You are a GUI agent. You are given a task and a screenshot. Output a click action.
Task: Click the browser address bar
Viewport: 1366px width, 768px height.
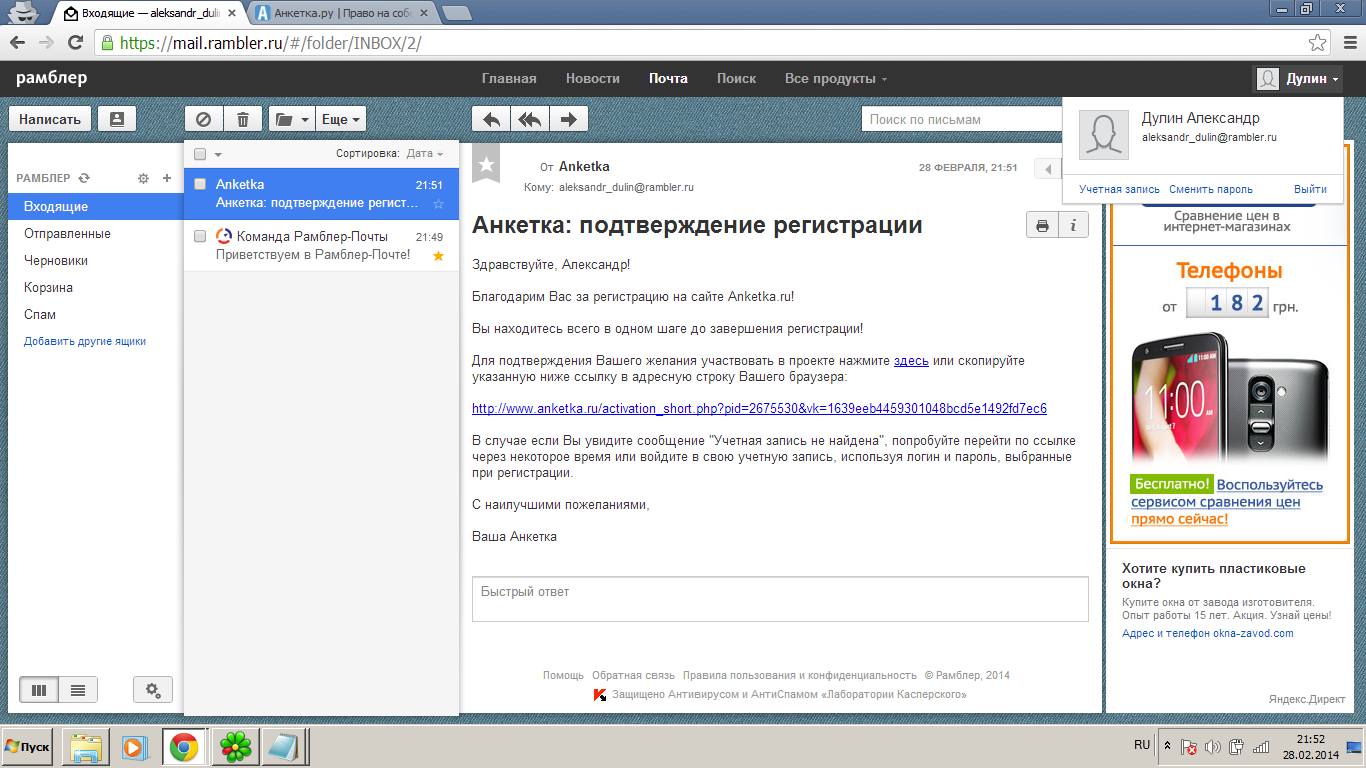click(700, 43)
